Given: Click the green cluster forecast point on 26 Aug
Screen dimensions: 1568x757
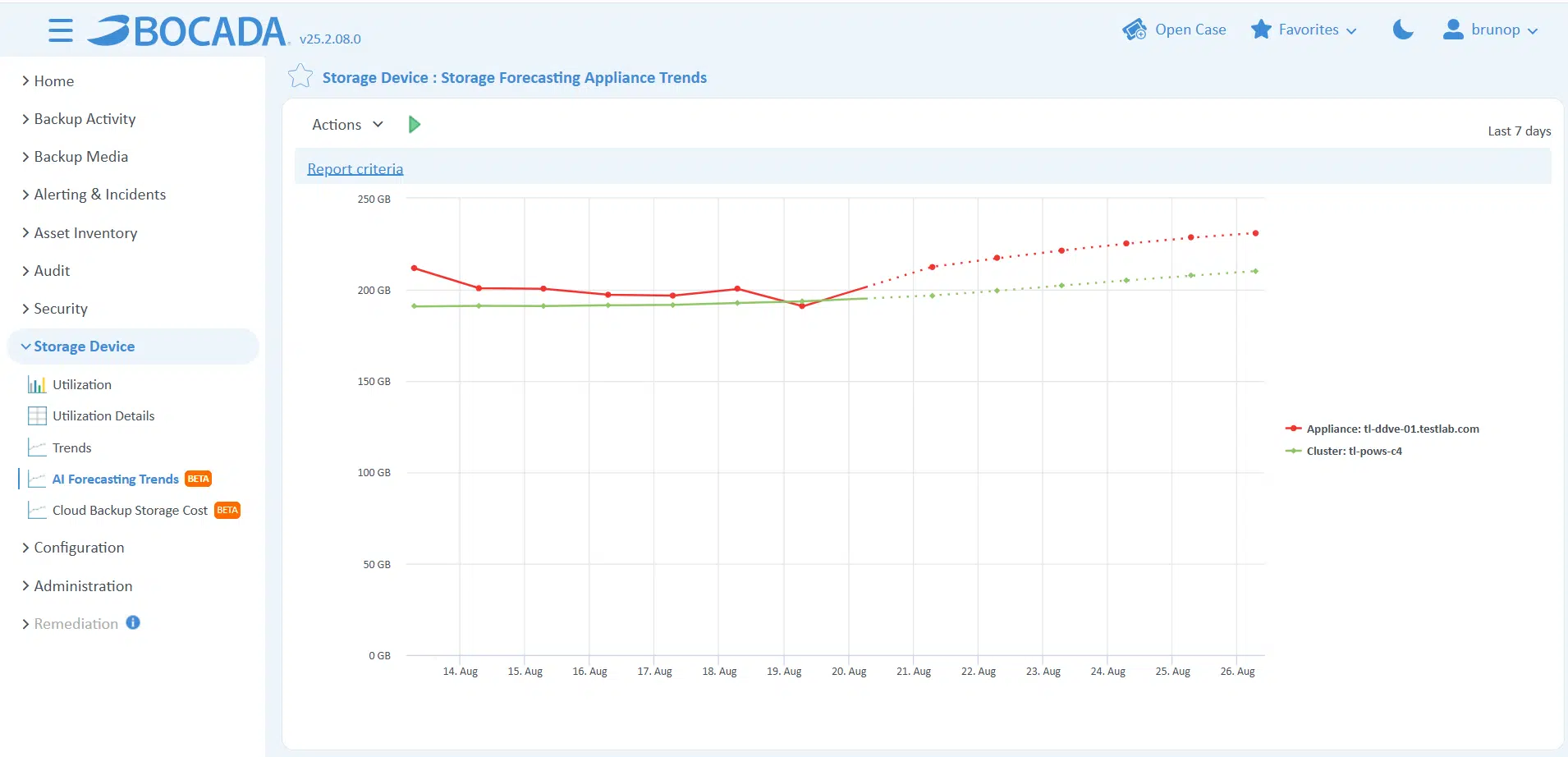Looking at the screenshot, I should 1255,271.
